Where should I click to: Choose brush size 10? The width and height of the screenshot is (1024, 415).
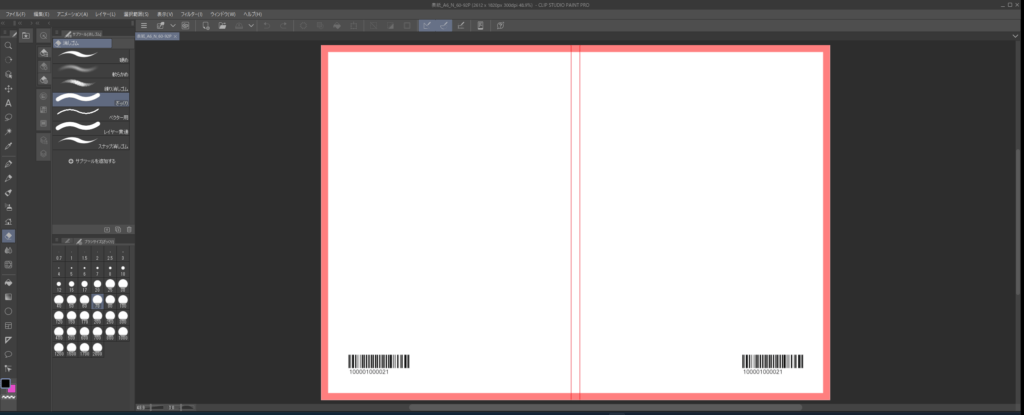click(x=123, y=271)
